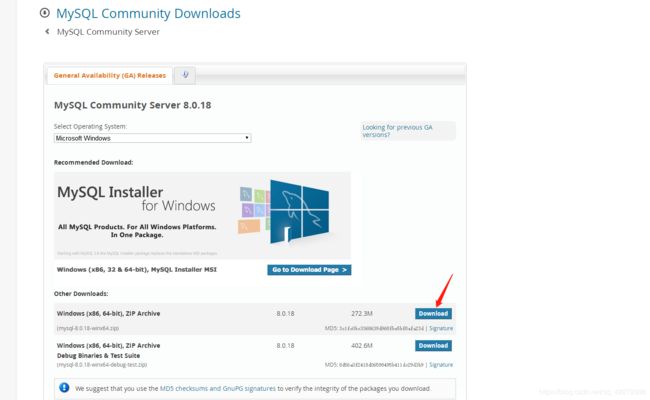Download the Debug Binaries & Test Suite archive
Screen dimensions: 650x400
click(433, 346)
